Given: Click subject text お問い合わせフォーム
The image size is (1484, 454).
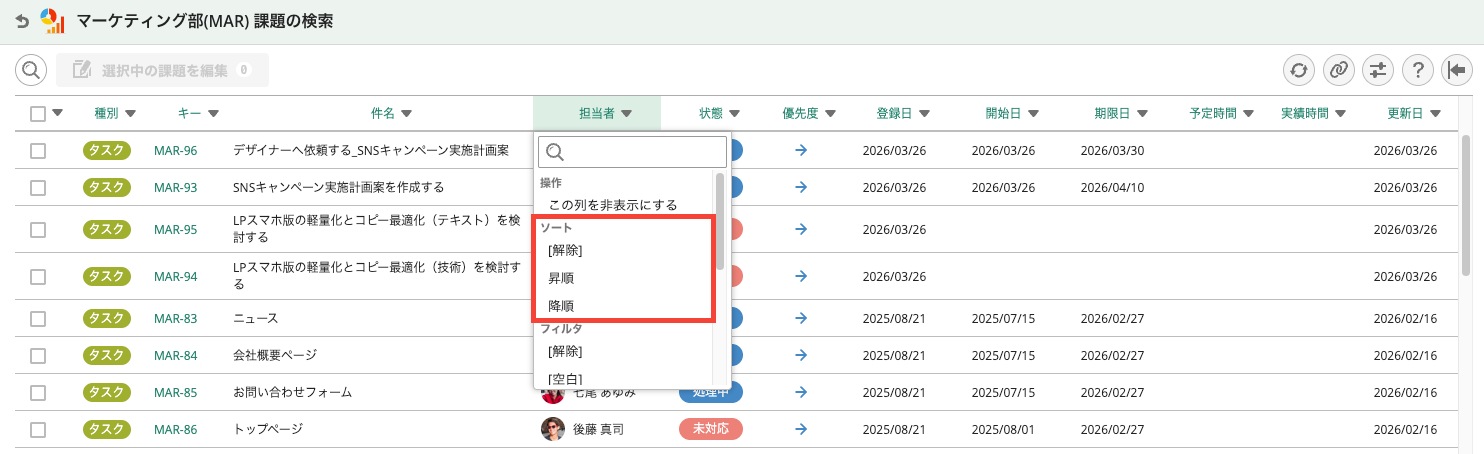Looking at the screenshot, I should pos(292,392).
